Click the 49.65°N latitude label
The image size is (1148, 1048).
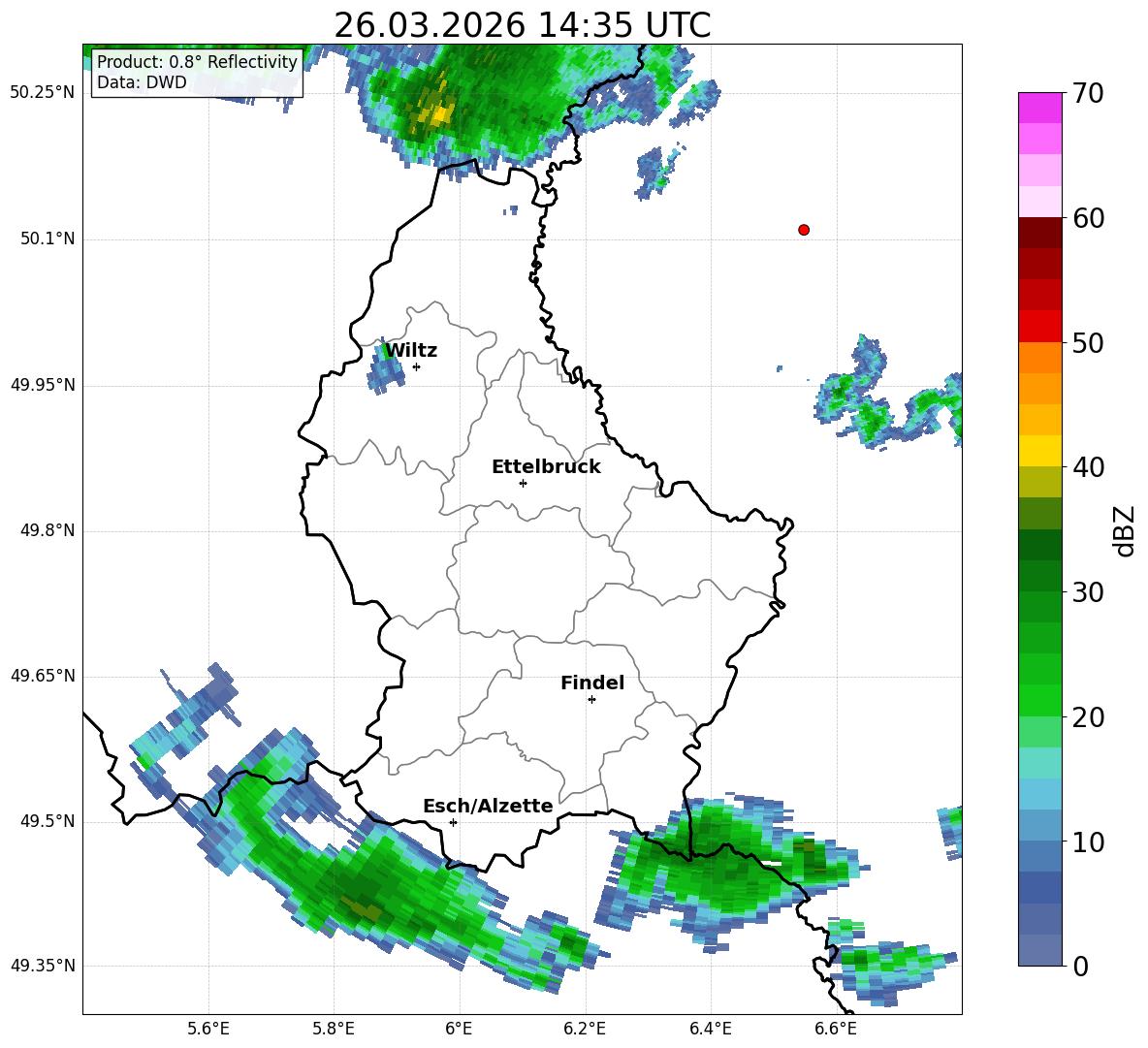[x=43, y=676]
